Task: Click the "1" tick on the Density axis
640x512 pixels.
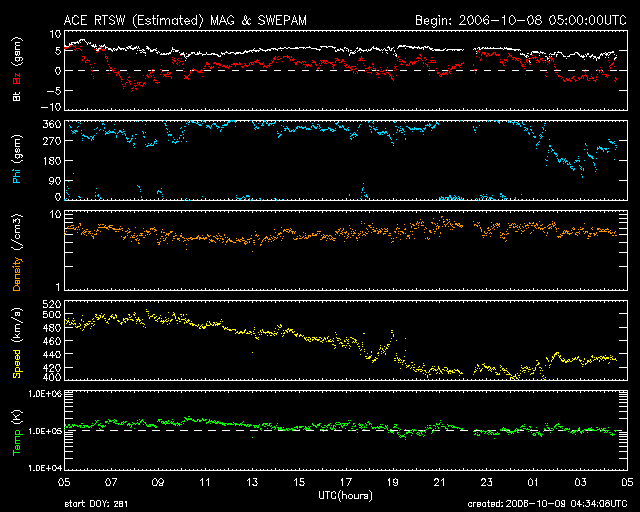Action: [58, 287]
